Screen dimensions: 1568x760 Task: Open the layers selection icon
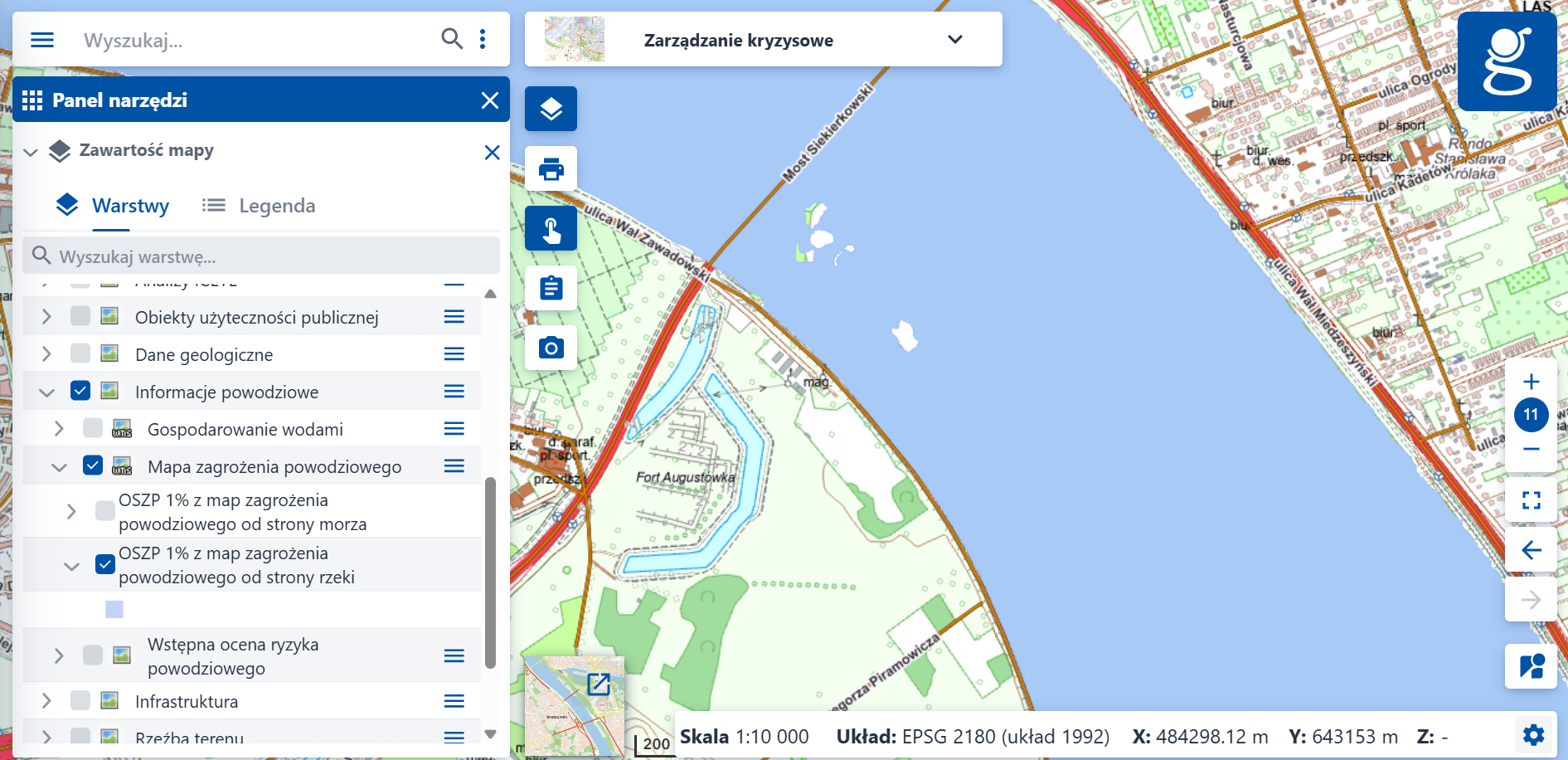551,109
